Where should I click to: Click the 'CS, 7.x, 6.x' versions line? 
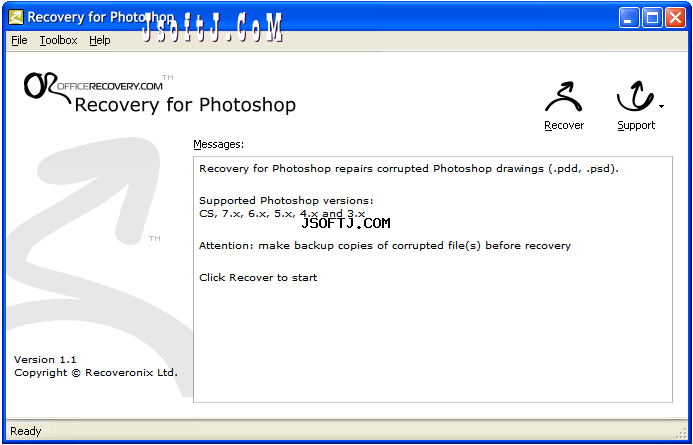[x=282, y=214]
